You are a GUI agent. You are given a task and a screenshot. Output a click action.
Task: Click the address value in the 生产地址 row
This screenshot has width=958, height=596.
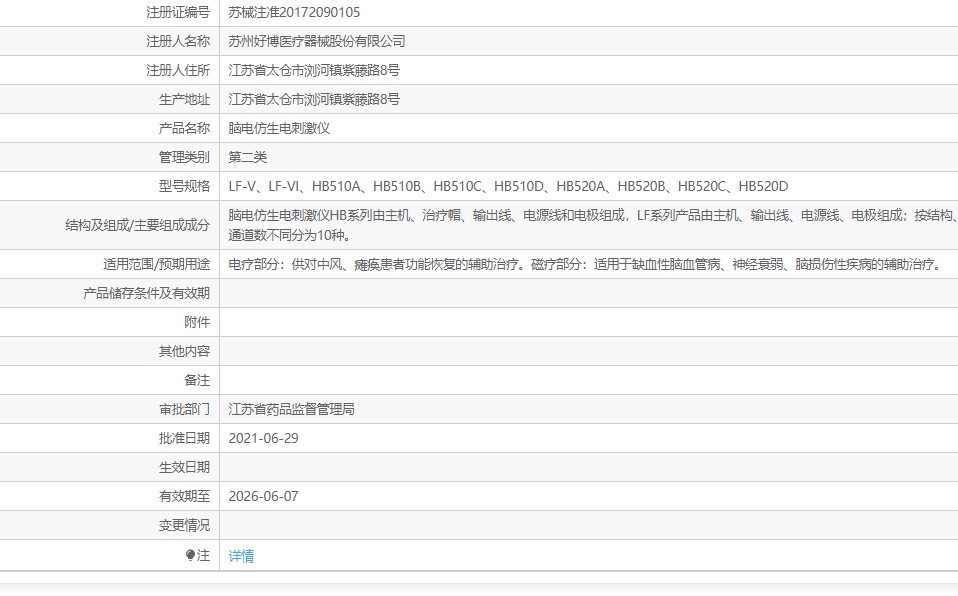click(314, 99)
